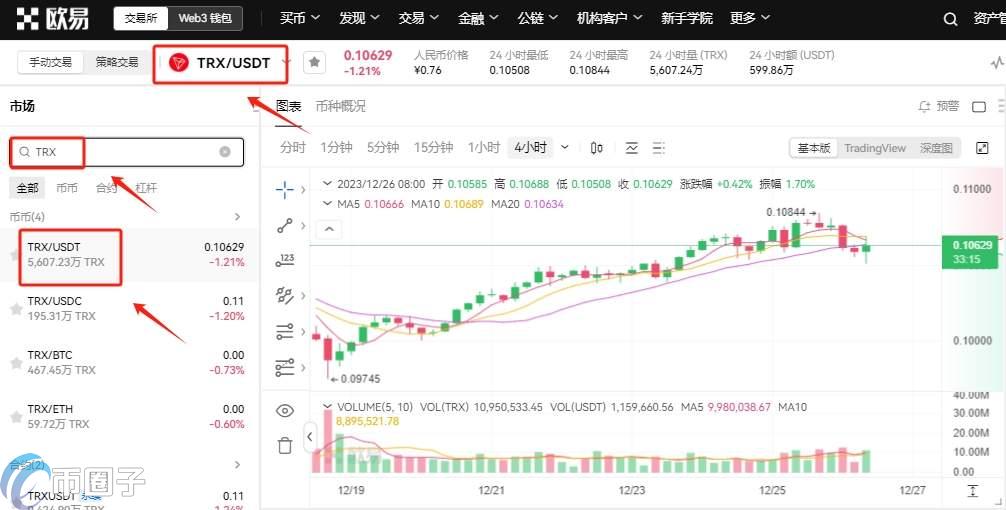Switch chart to TradingView view

874,148
